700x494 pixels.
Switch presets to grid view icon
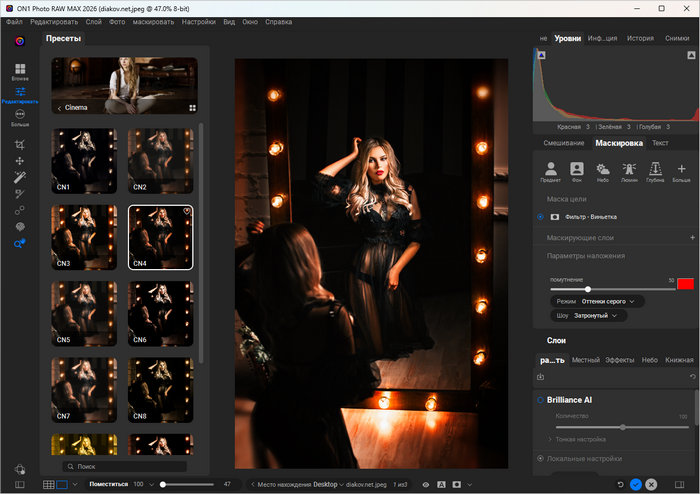[x=192, y=108]
